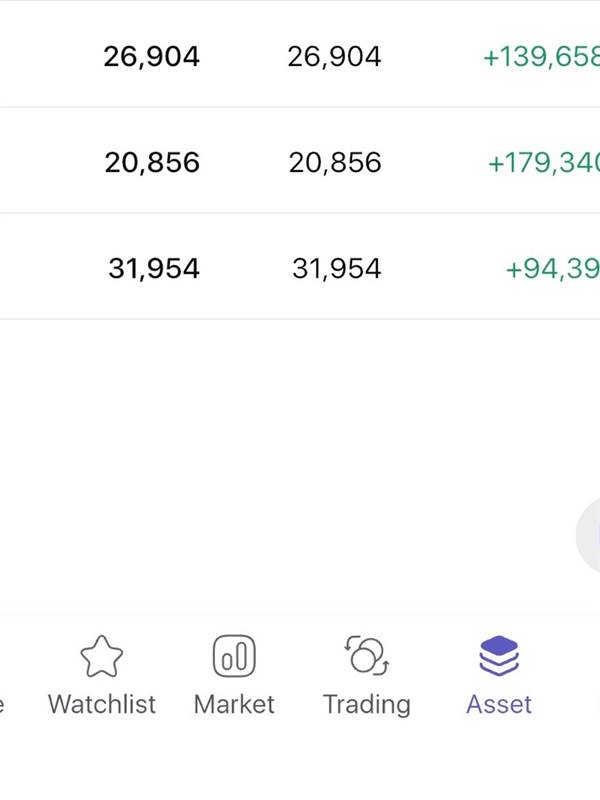Screen dimensions: 600x800
Task: Open the +139,658 profit value
Action: click(541, 57)
